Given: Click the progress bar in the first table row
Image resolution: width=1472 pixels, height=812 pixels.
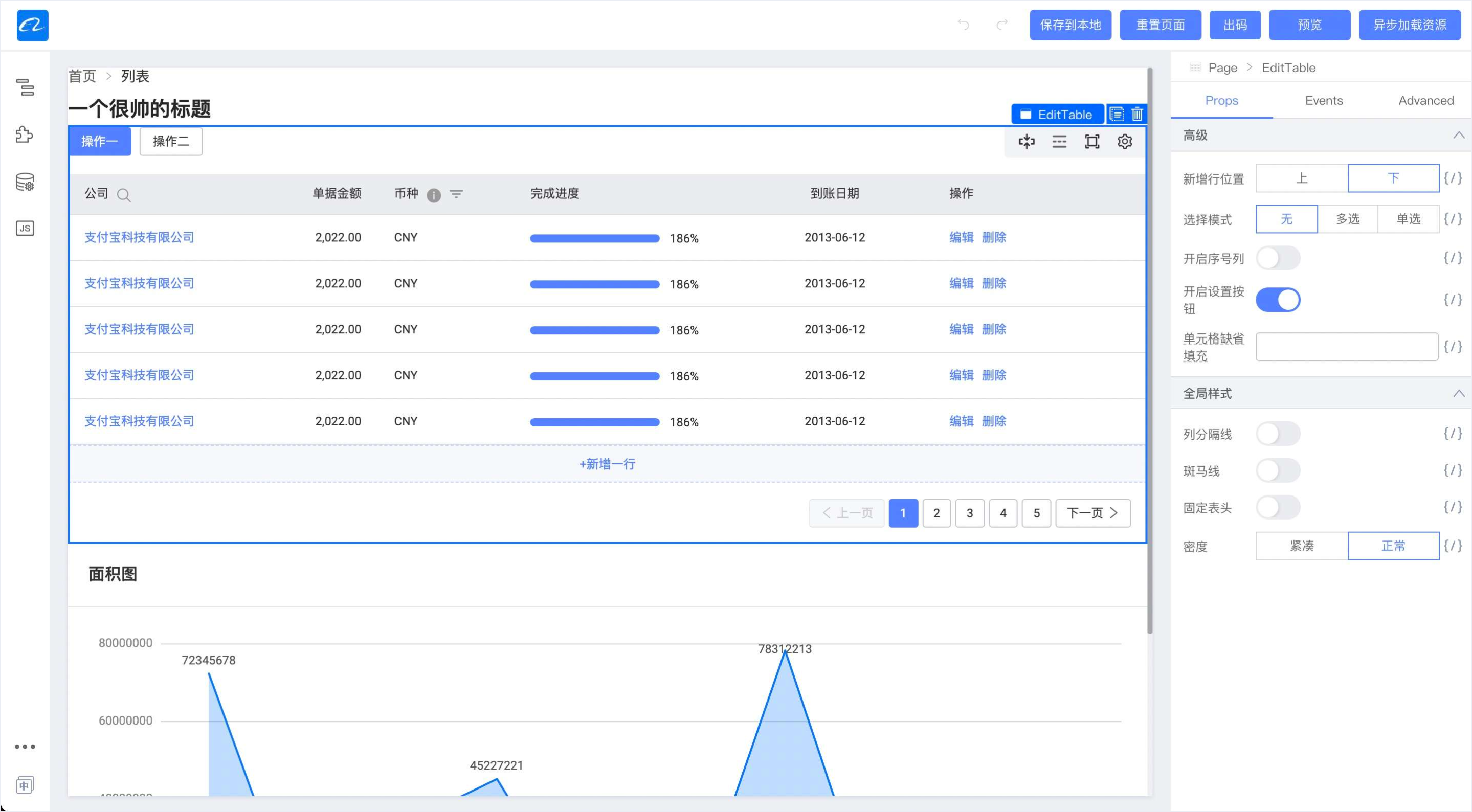Looking at the screenshot, I should (594, 238).
